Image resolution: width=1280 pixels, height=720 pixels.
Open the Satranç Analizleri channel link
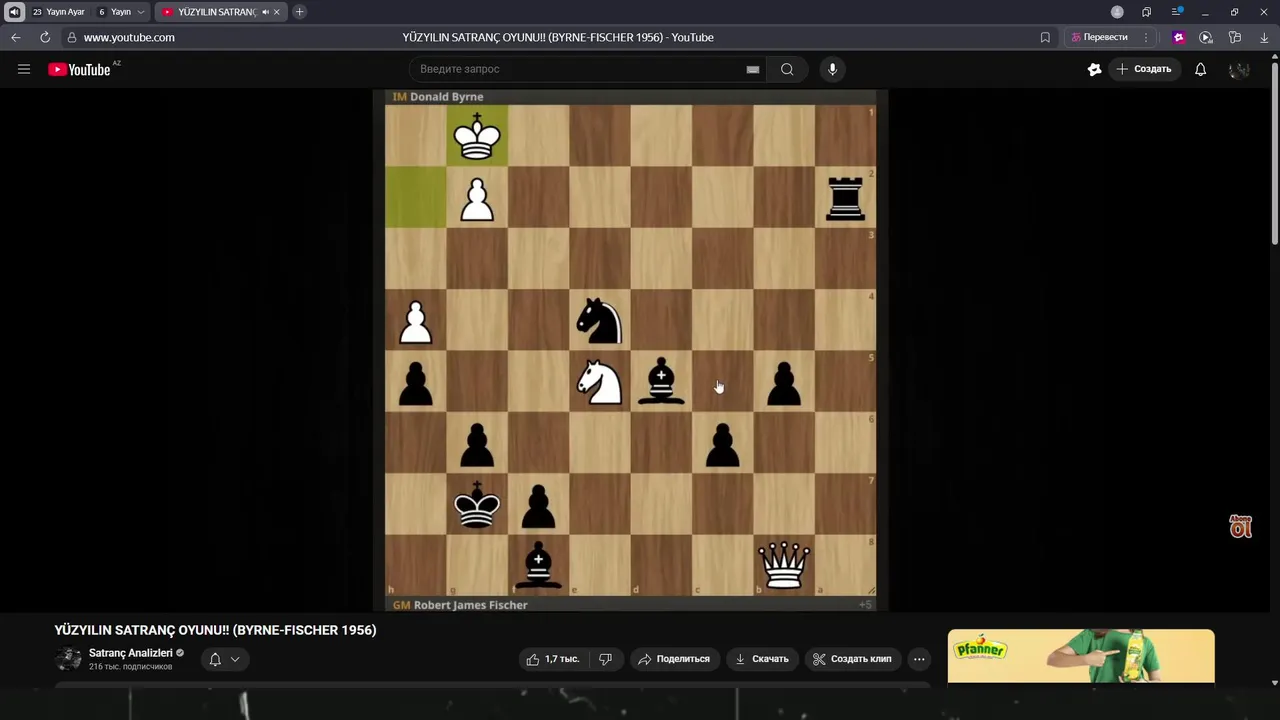[x=131, y=653]
